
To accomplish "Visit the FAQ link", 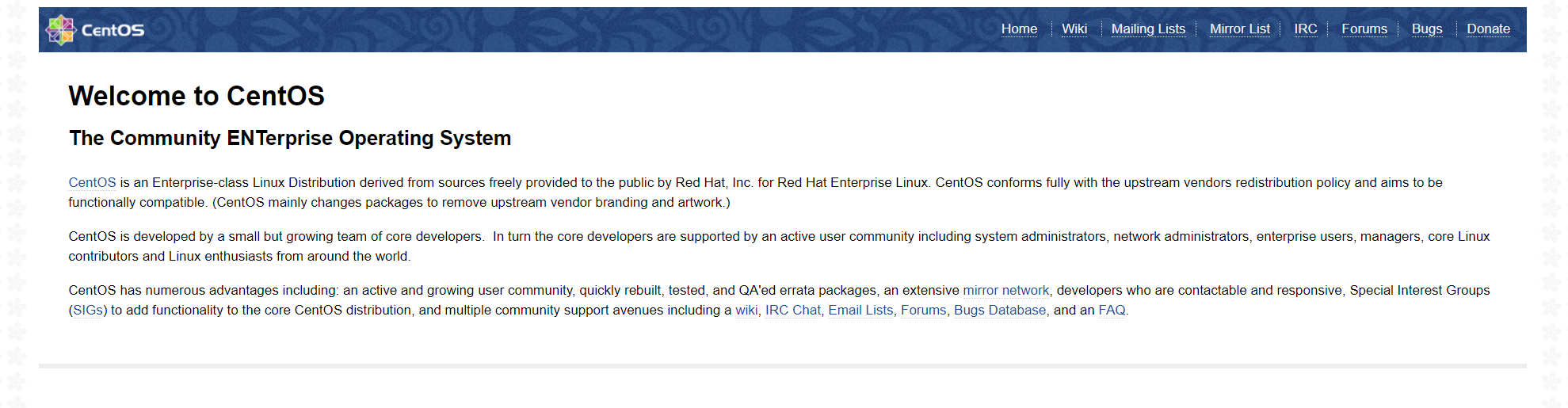I will pyautogui.click(x=1112, y=310).
